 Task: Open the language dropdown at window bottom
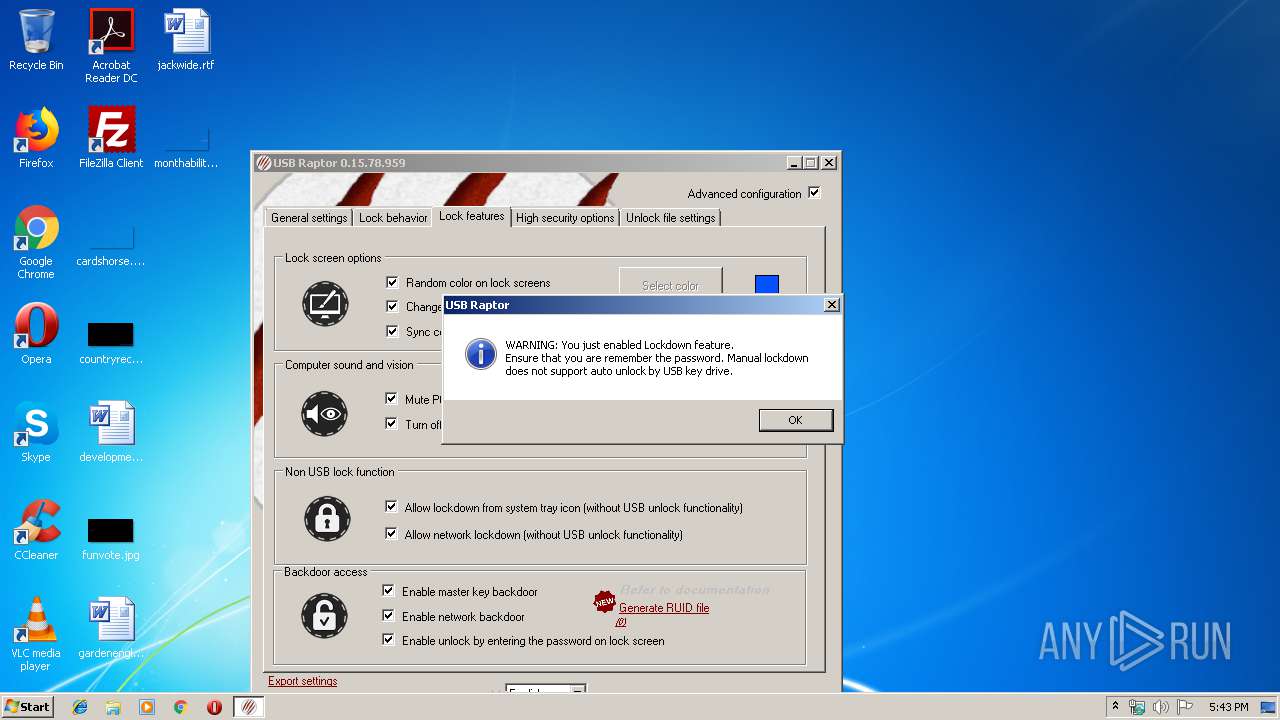pos(545,690)
